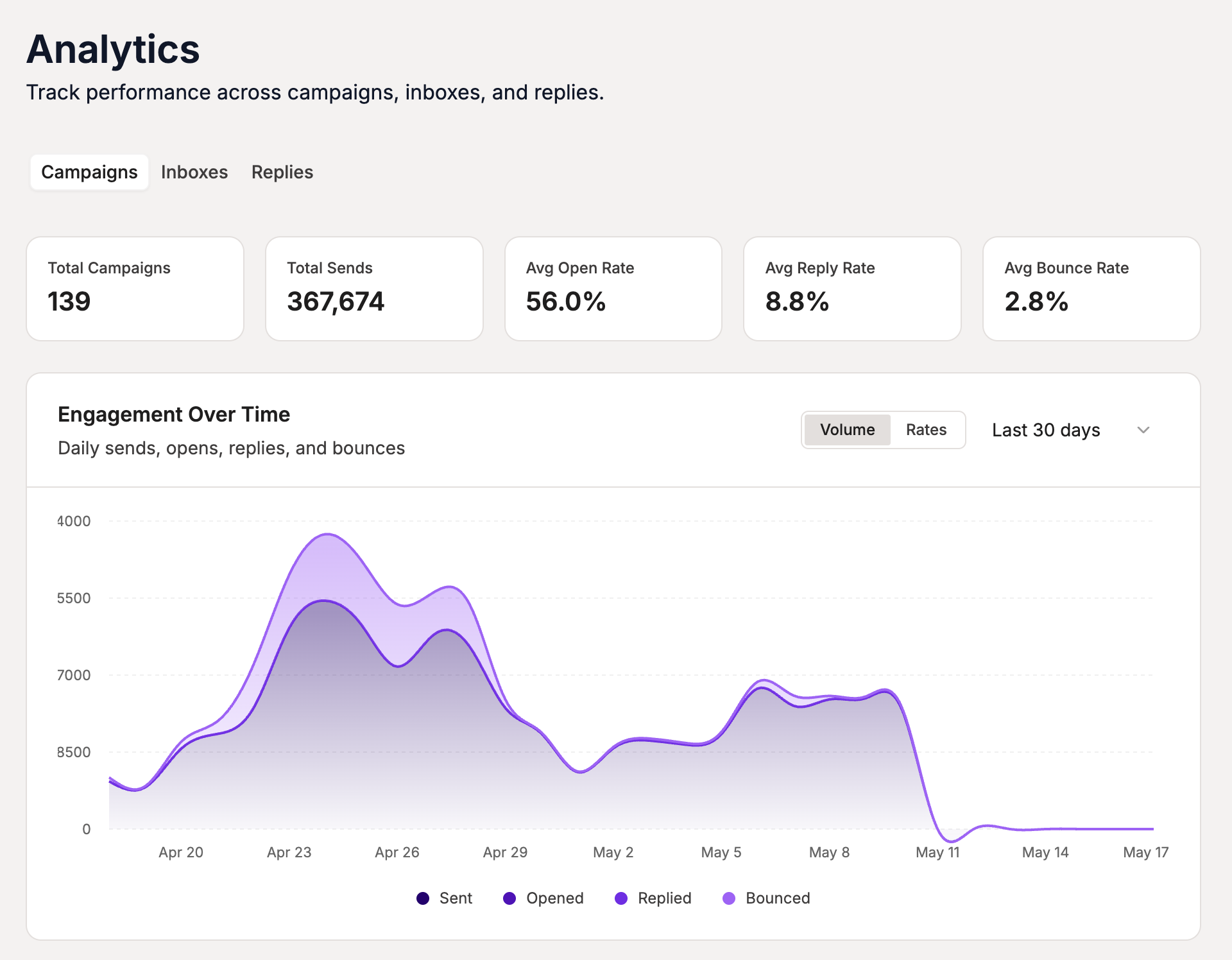
Task: Select the Avg Reply Rate card
Action: point(852,289)
